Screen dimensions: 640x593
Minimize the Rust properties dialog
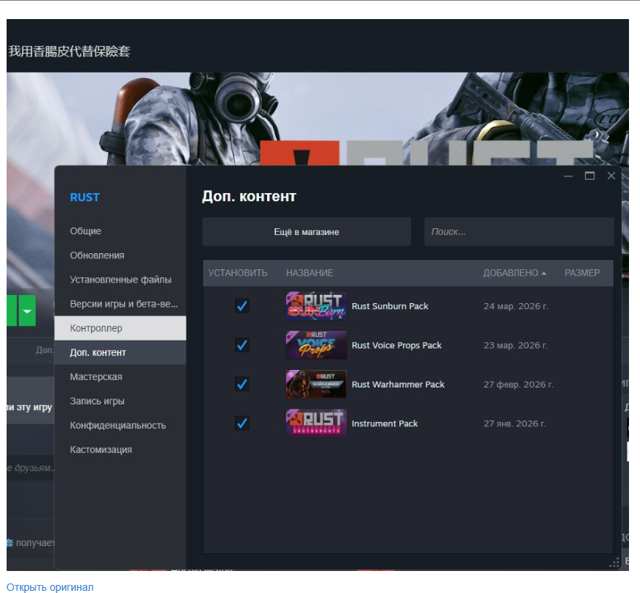[x=568, y=176]
